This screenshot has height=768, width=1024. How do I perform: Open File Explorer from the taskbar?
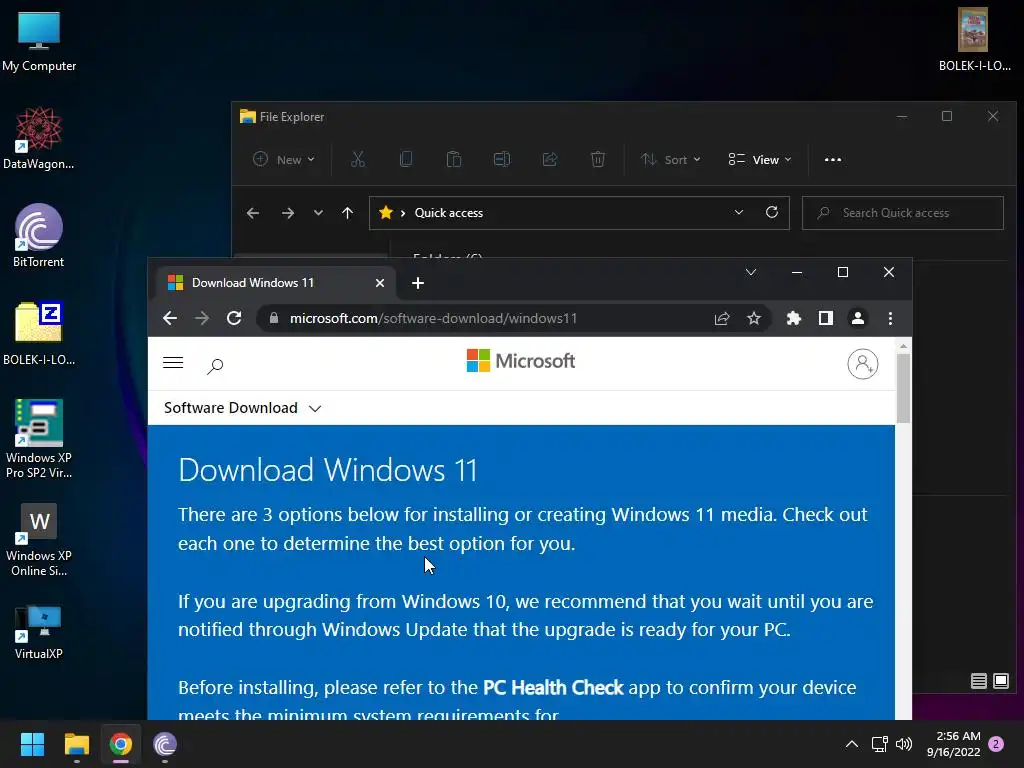pos(76,744)
